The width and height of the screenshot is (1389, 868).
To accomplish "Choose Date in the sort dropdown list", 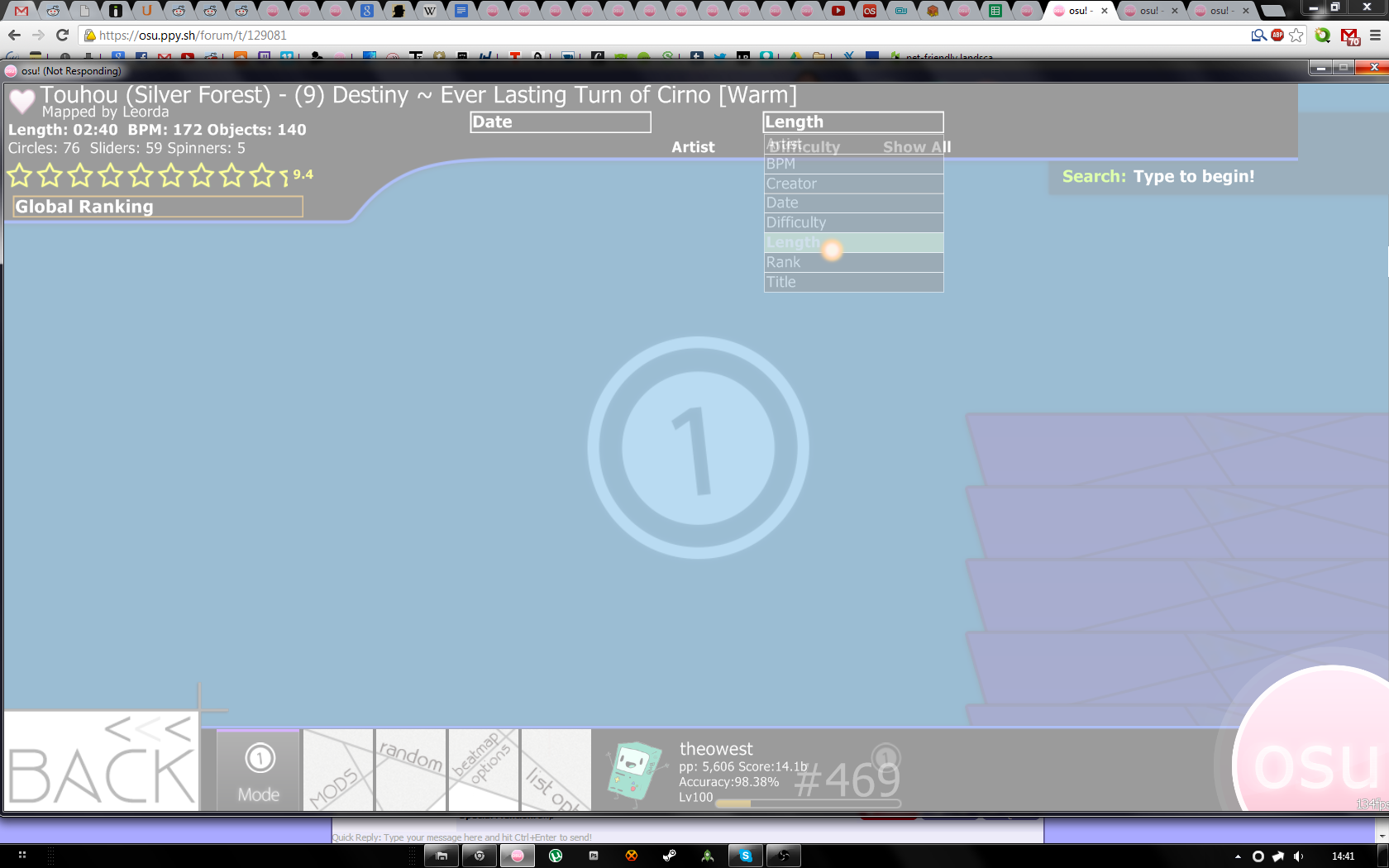I will 853,203.
